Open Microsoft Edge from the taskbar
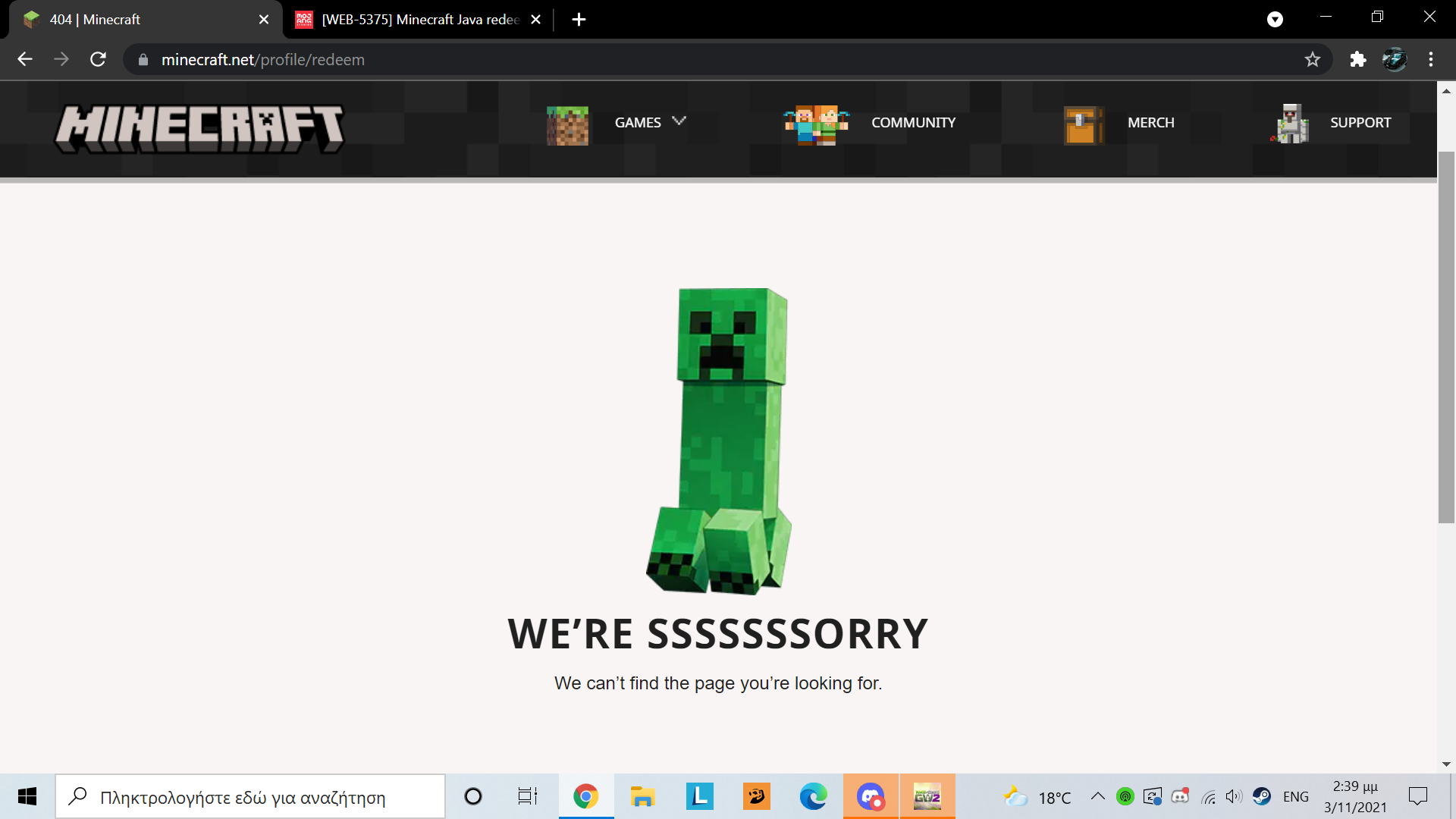Image resolution: width=1456 pixels, height=819 pixels. point(813,796)
